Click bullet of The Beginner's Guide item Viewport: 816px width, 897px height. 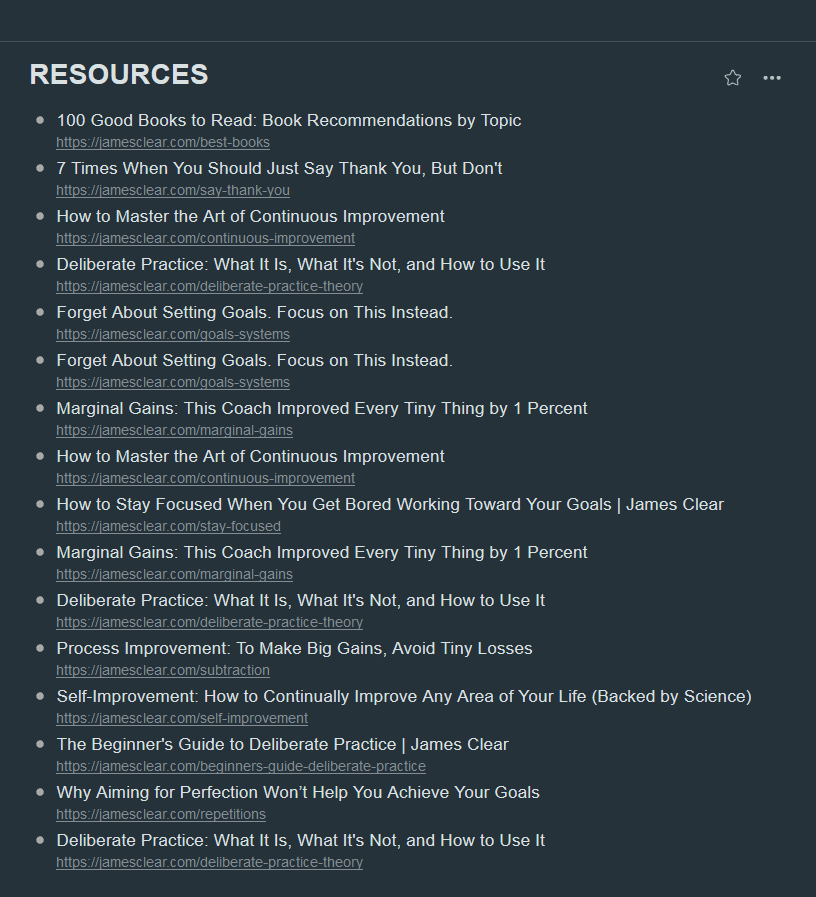[40, 744]
